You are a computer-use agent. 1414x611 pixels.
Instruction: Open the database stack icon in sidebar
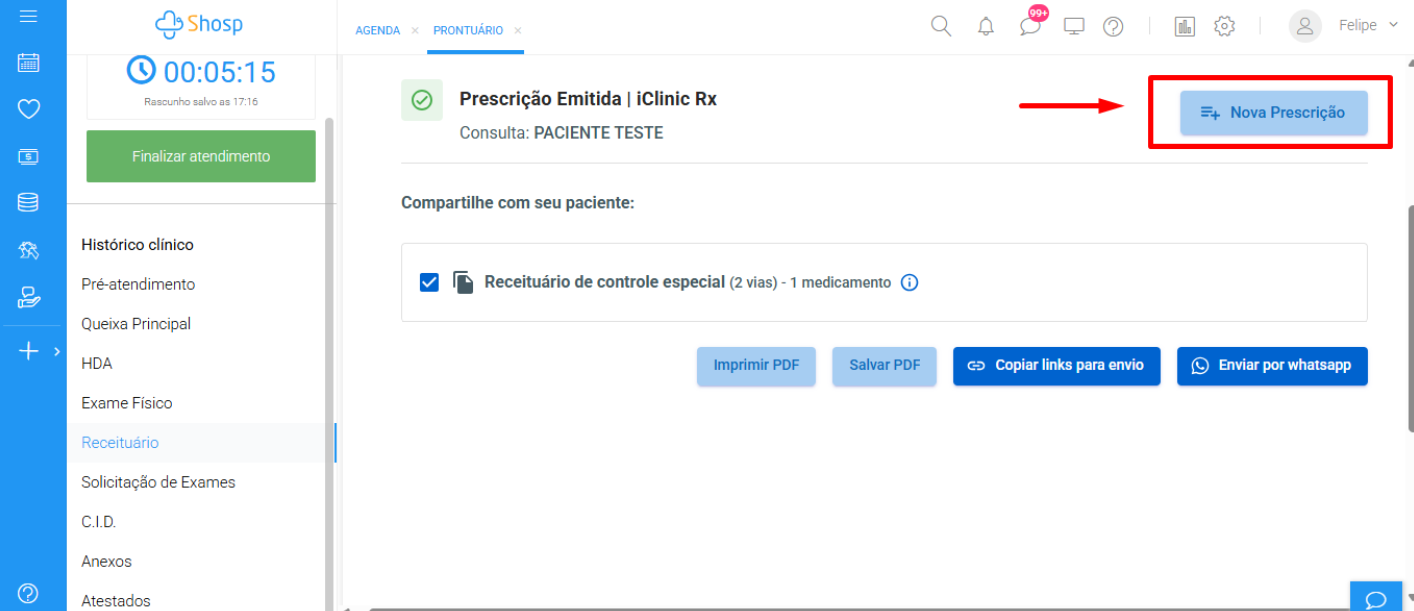(28, 202)
